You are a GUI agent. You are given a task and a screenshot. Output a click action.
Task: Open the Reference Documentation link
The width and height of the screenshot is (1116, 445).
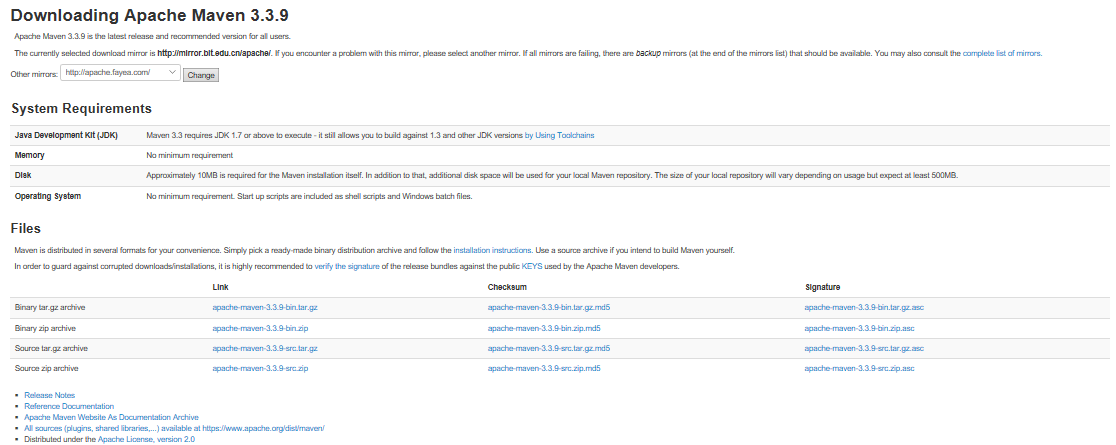[x=69, y=406]
